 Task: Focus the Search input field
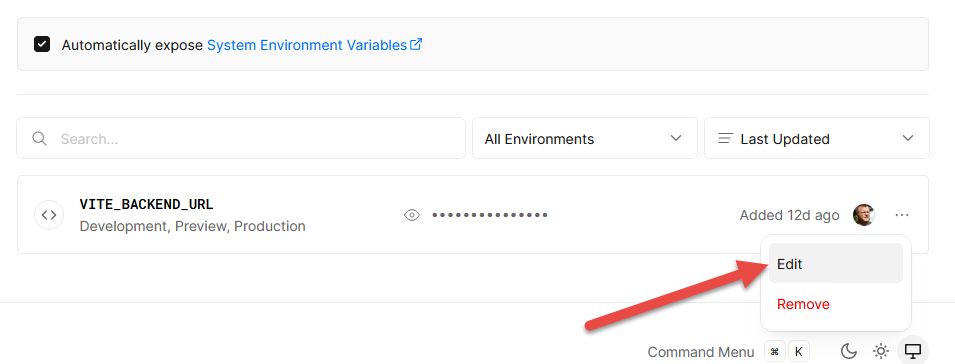point(241,138)
